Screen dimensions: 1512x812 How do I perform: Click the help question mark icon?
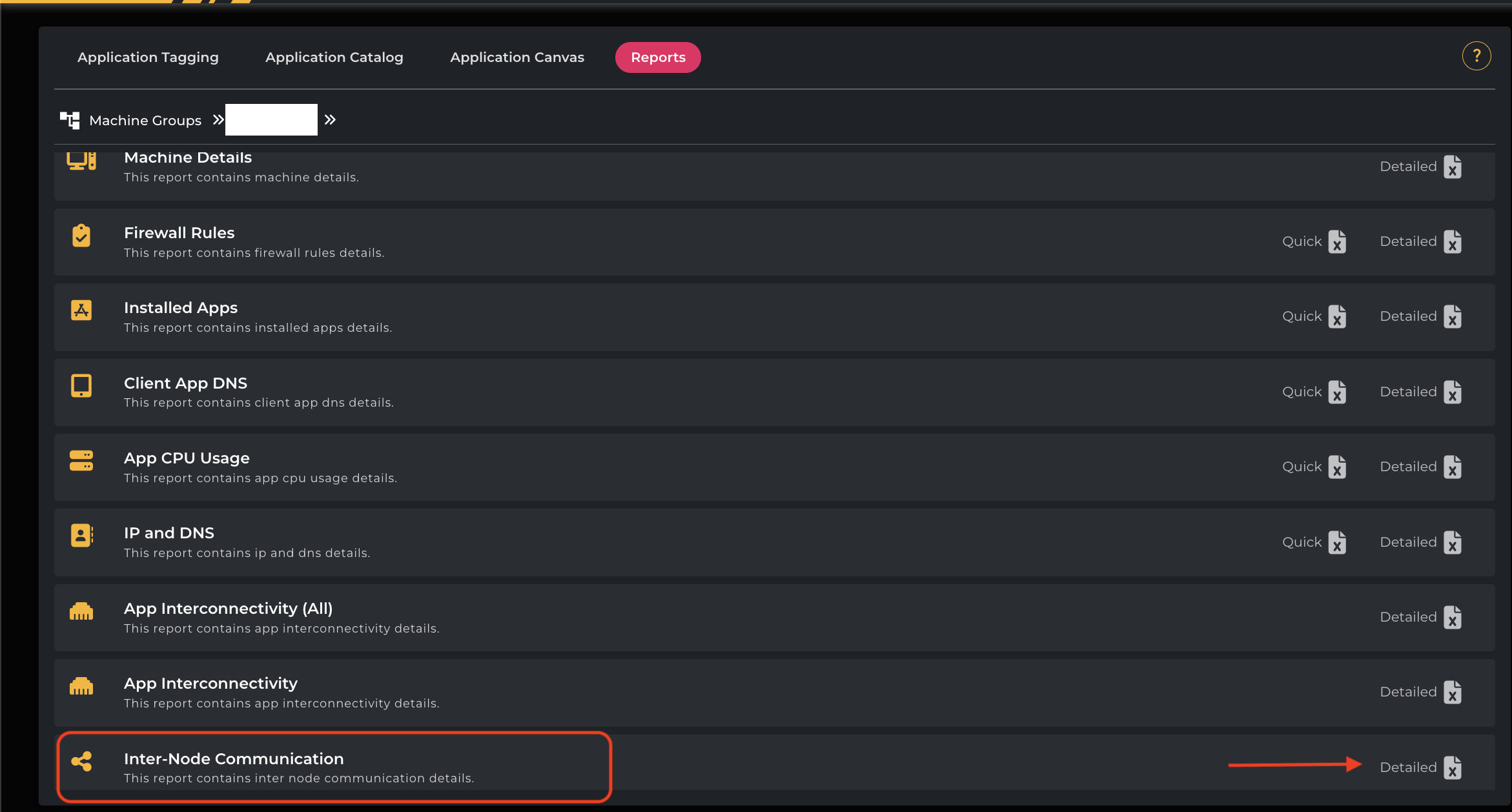[1476, 56]
